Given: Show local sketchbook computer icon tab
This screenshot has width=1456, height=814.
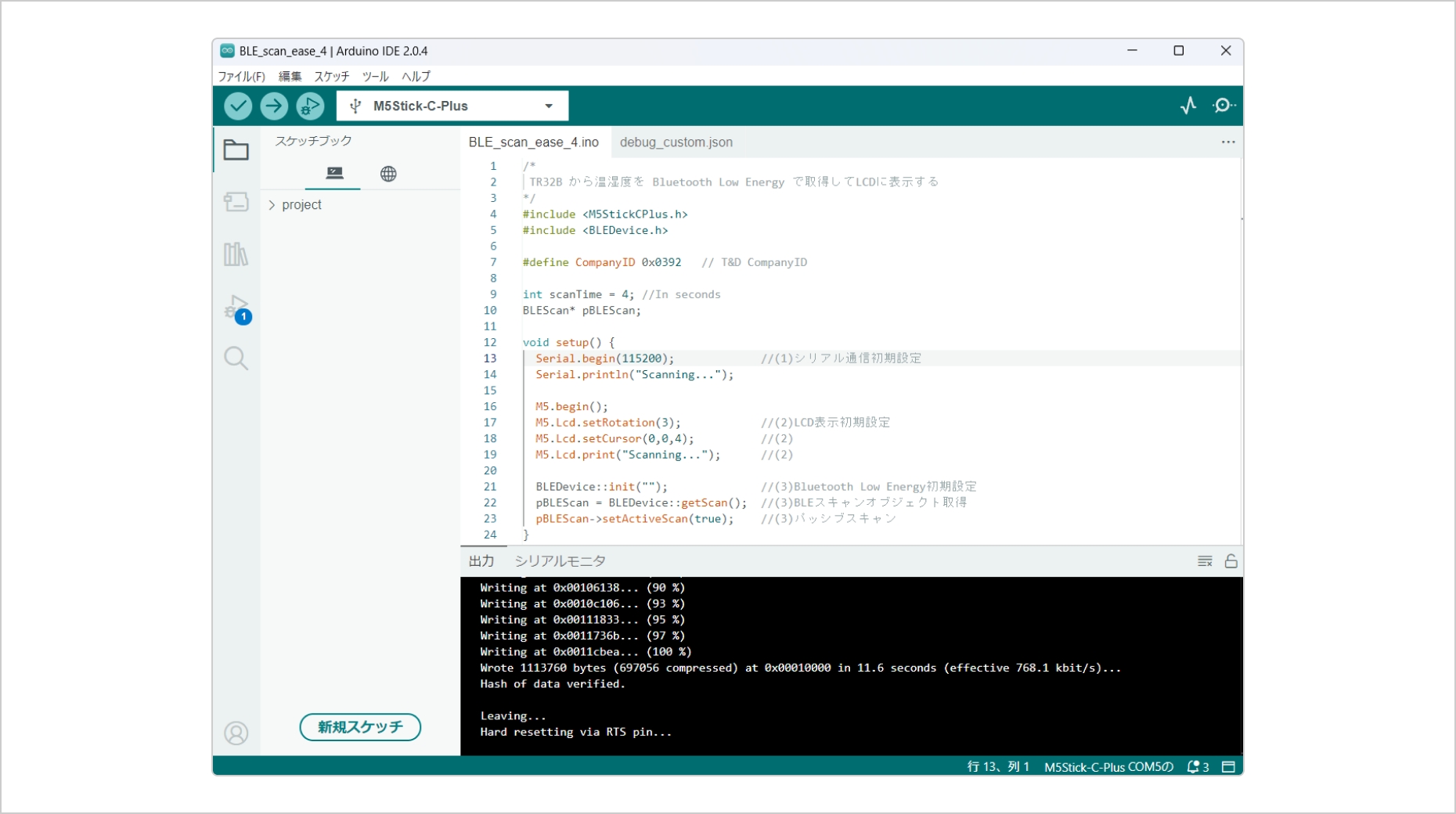Looking at the screenshot, I should tap(334, 173).
